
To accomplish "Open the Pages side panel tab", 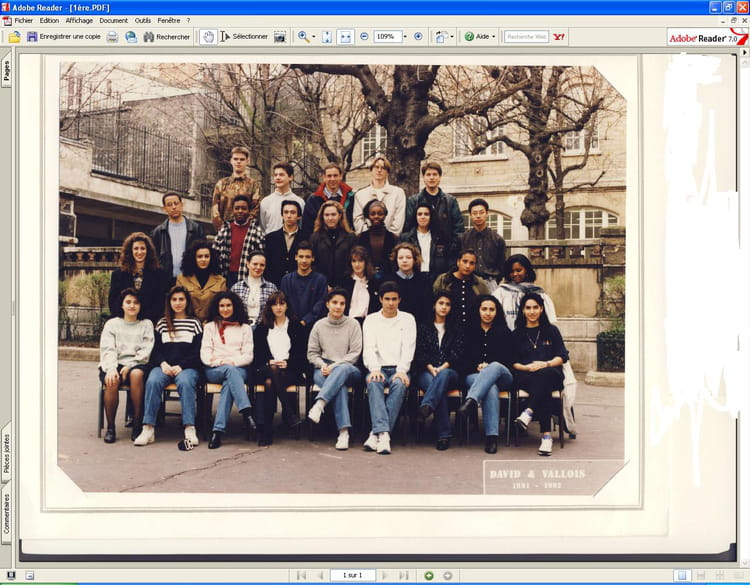I will pyautogui.click(x=6, y=70).
